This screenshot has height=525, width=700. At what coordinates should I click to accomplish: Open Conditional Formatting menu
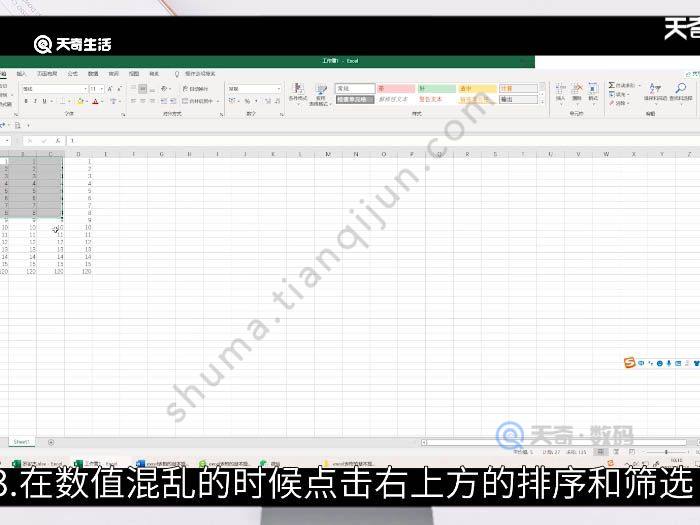298,93
